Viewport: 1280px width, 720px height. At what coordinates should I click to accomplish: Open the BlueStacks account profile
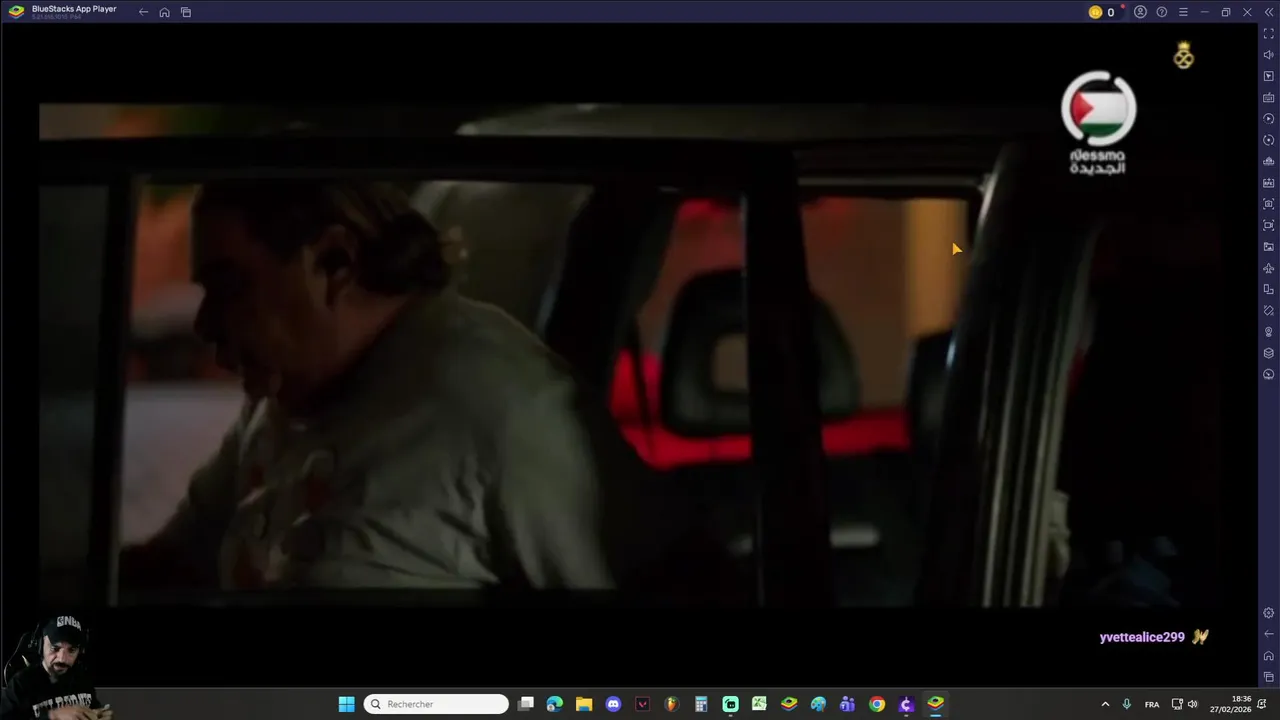[x=1140, y=12]
